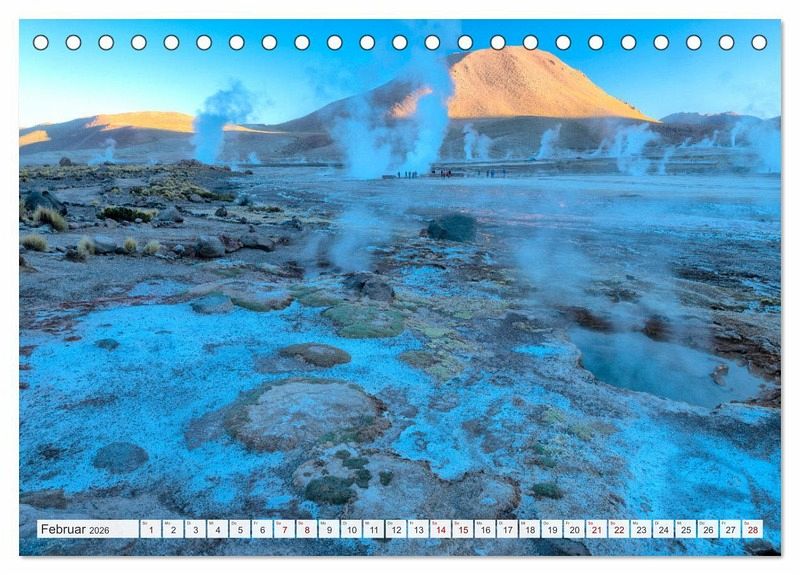Screen dimensions: 800x575
Task: Select day 20 in the calendar strip
Action: pyautogui.click(x=574, y=529)
